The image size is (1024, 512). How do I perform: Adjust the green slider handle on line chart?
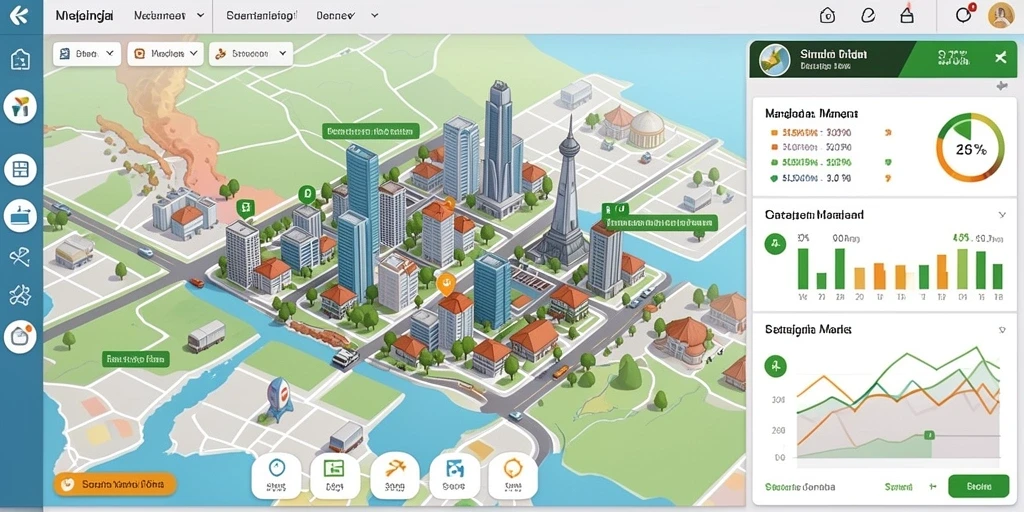[x=930, y=435]
